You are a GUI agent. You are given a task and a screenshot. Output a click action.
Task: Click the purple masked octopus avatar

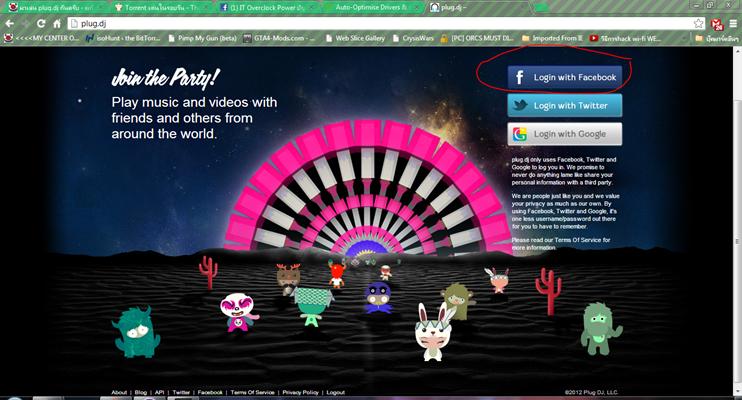coord(378,298)
